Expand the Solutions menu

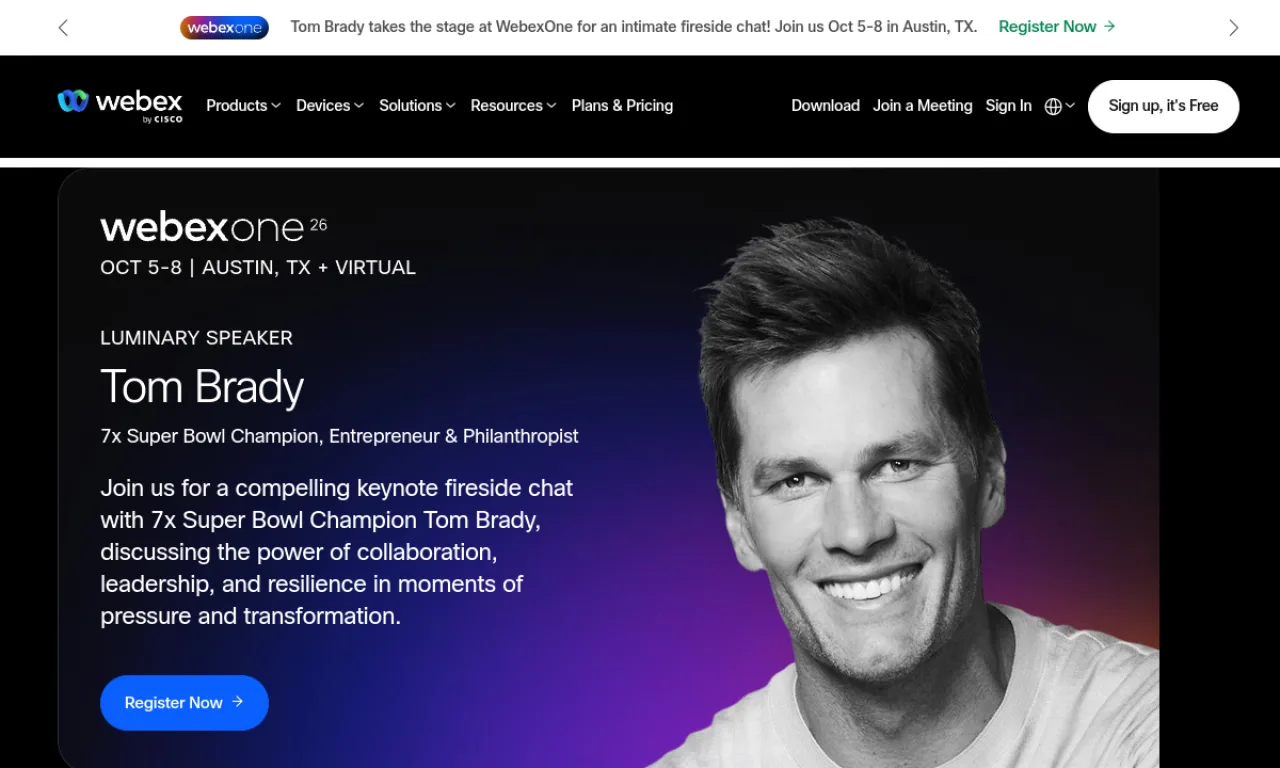(x=417, y=106)
